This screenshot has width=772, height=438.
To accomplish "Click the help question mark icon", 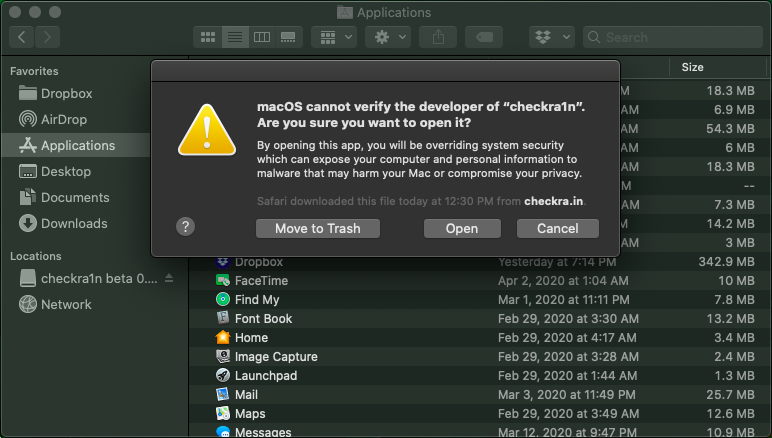I will [x=185, y=227].
